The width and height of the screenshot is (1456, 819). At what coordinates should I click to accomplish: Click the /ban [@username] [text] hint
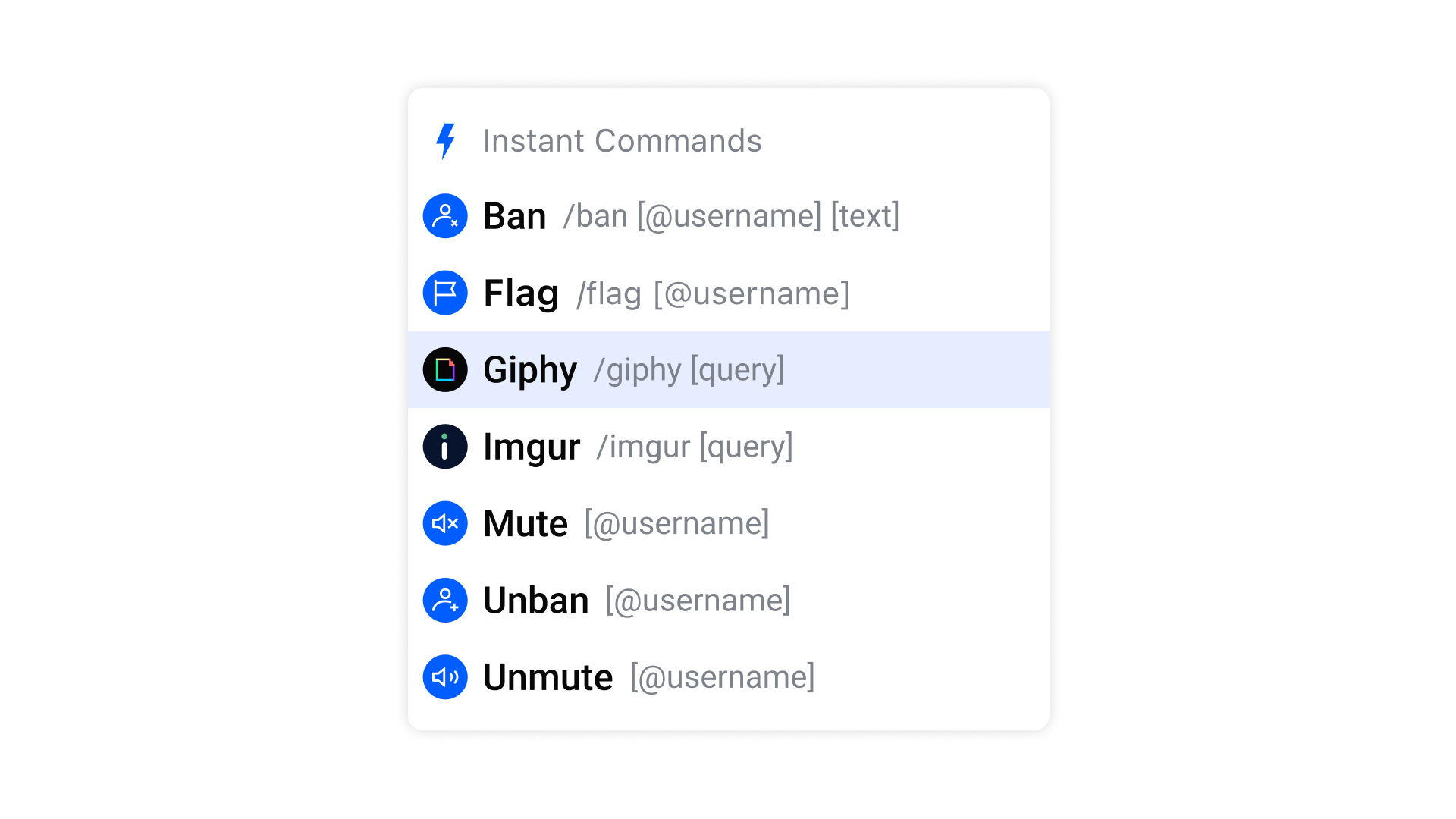click(730, 216)
